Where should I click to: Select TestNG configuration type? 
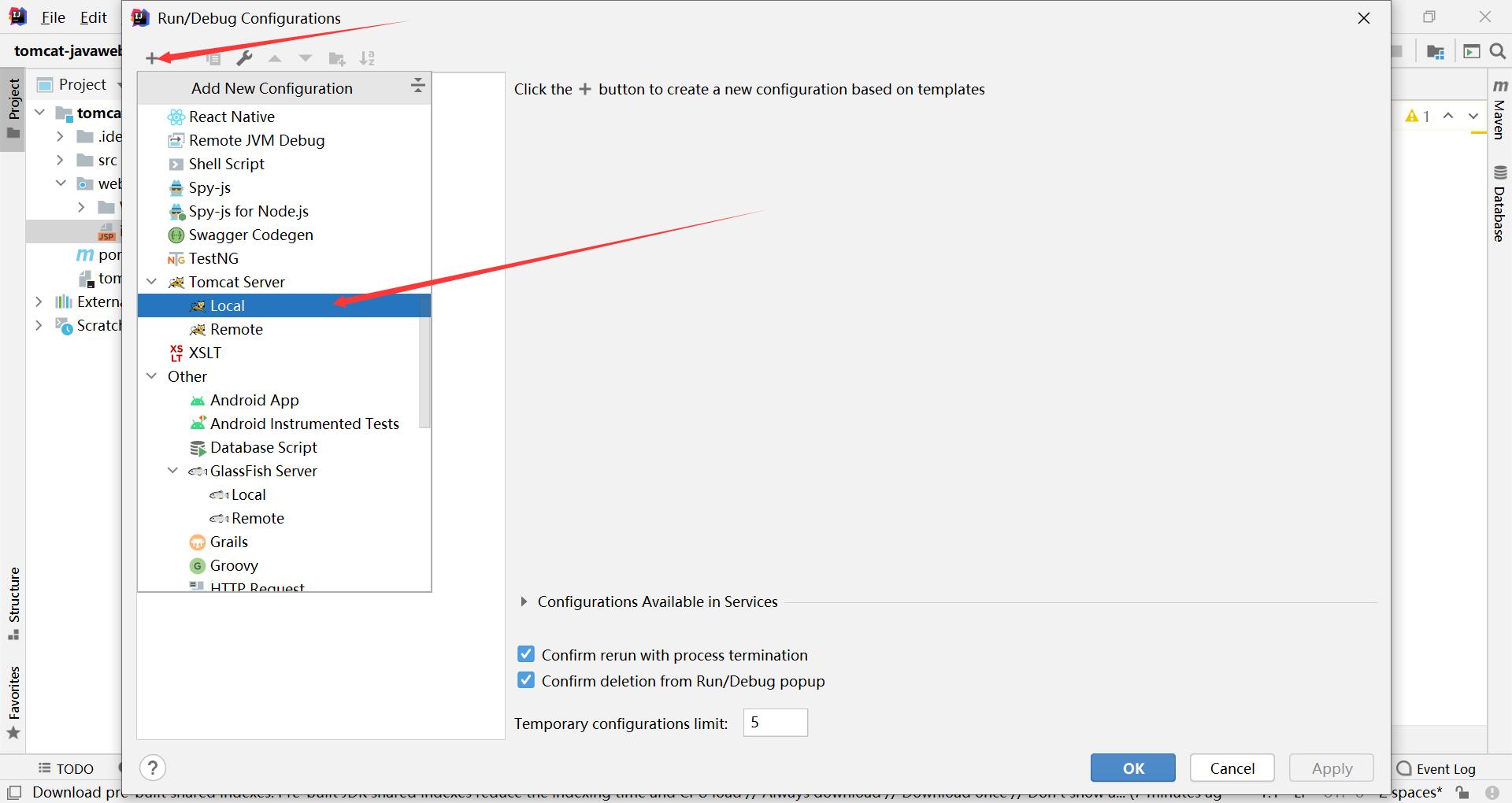[x=284, y=258]
